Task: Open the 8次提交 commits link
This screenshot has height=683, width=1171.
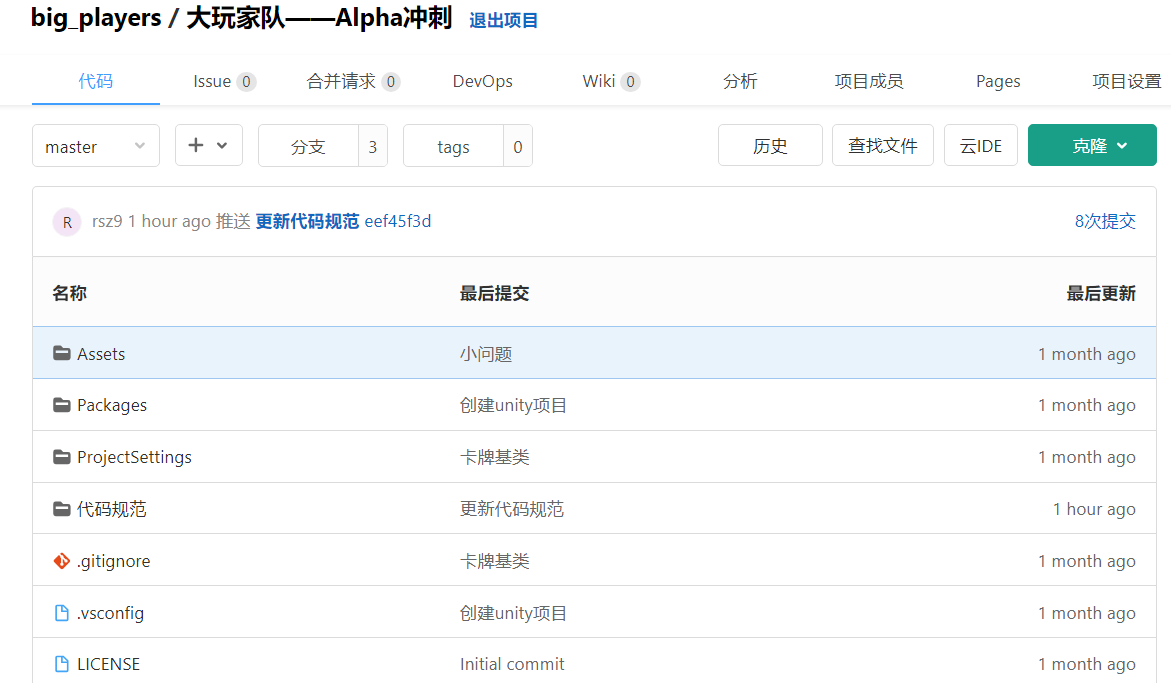Action: pyautogui.click(x=1105, y=221)
